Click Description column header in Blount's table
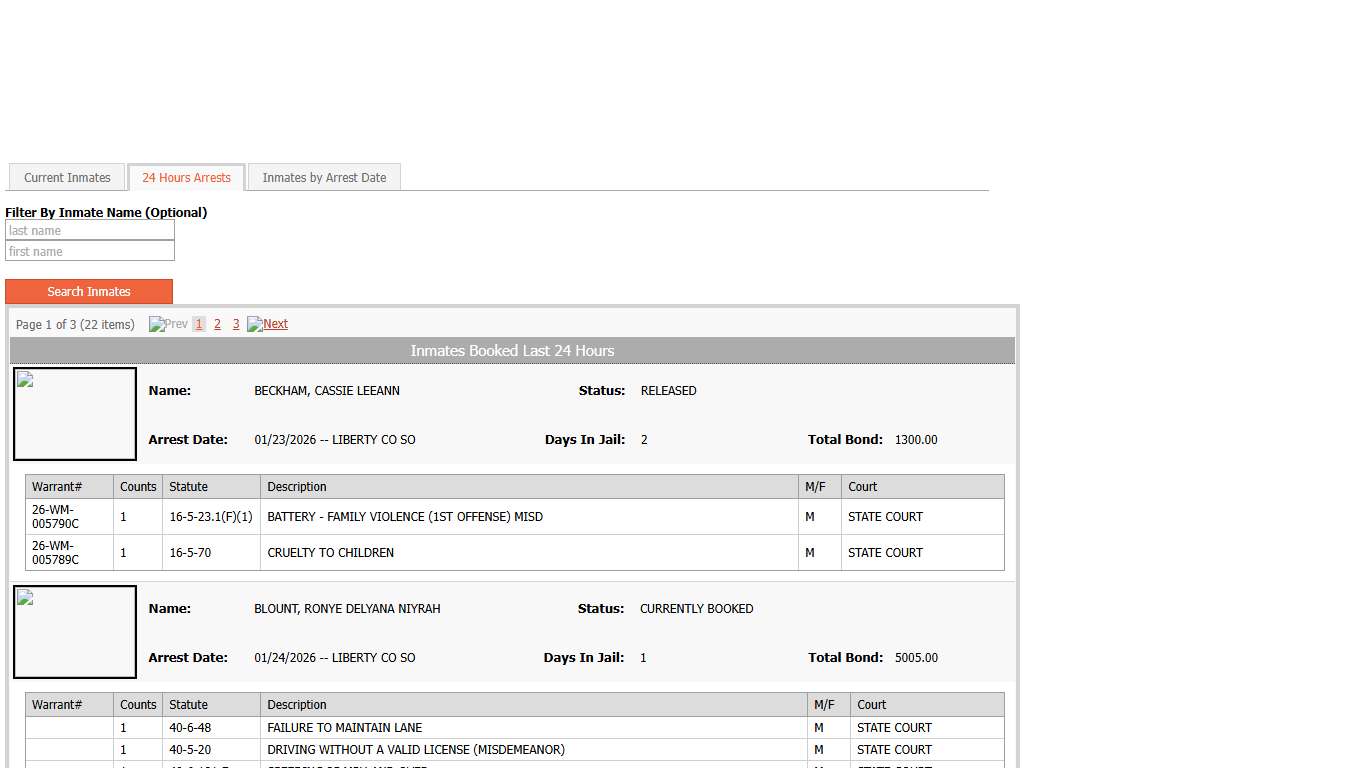The height and width of the screenshot is (768, 1366). (x=297, y=705)
